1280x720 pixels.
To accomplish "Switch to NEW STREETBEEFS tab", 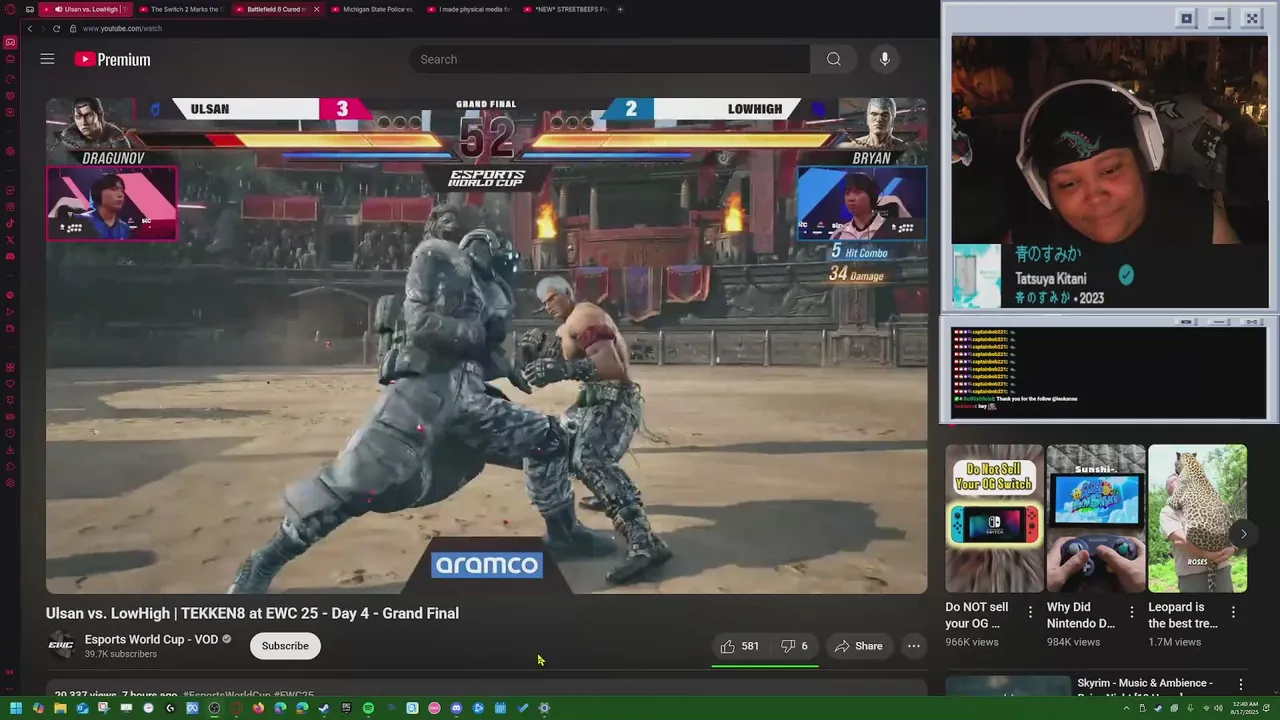I will point(565,9).
